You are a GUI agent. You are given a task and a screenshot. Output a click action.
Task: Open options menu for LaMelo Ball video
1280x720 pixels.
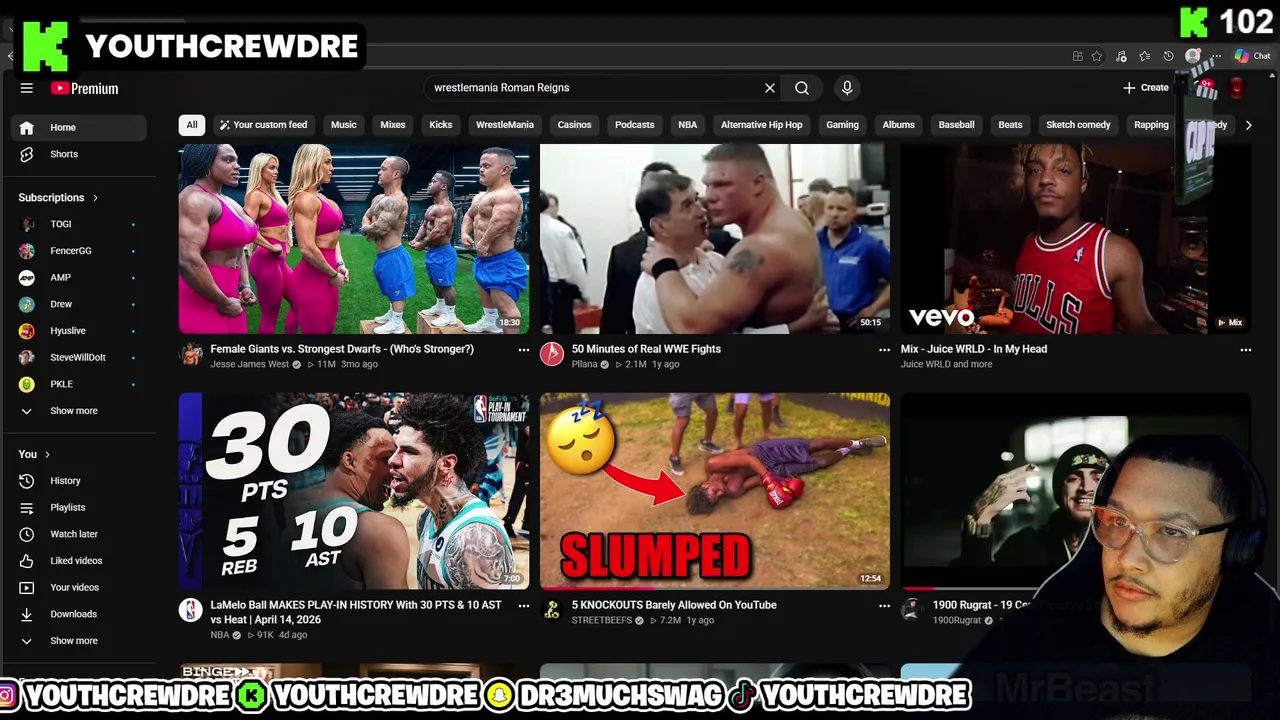point(523,606)
